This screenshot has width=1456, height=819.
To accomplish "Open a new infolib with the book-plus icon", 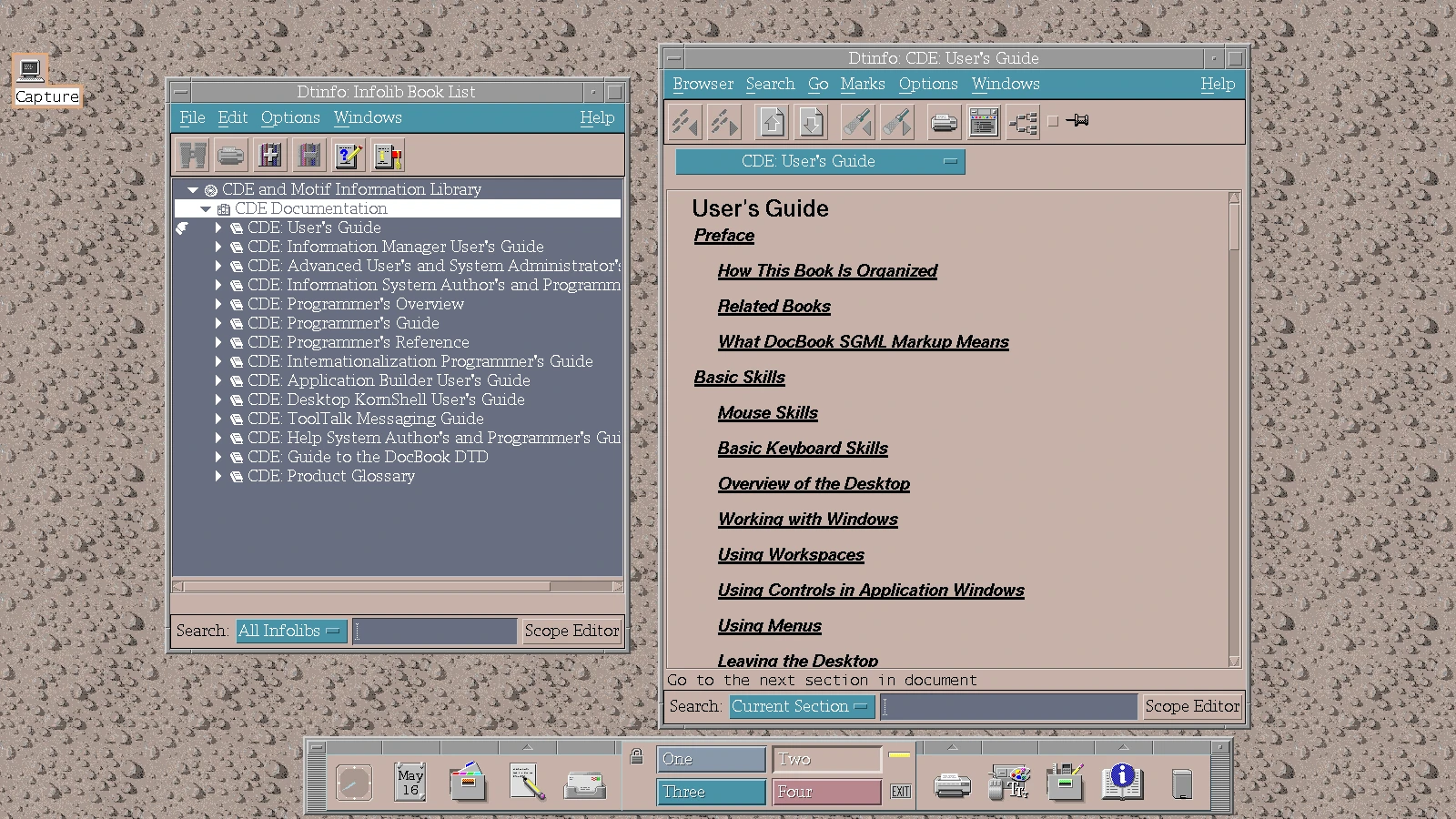I will click(x=270, y=155).
